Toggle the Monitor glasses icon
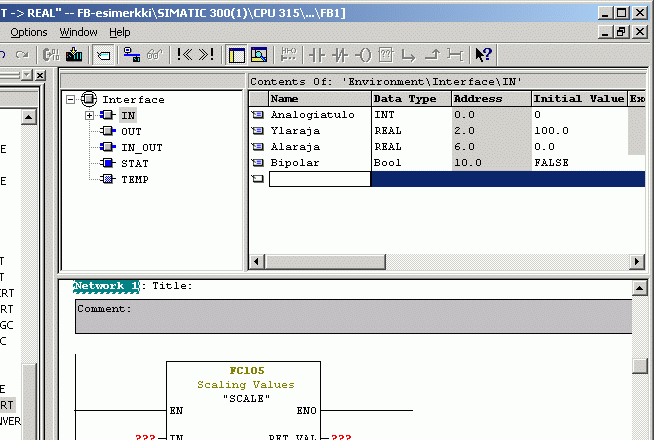This screenshot has width=654, height=440. pyautogui.click(x=154, y=55)
